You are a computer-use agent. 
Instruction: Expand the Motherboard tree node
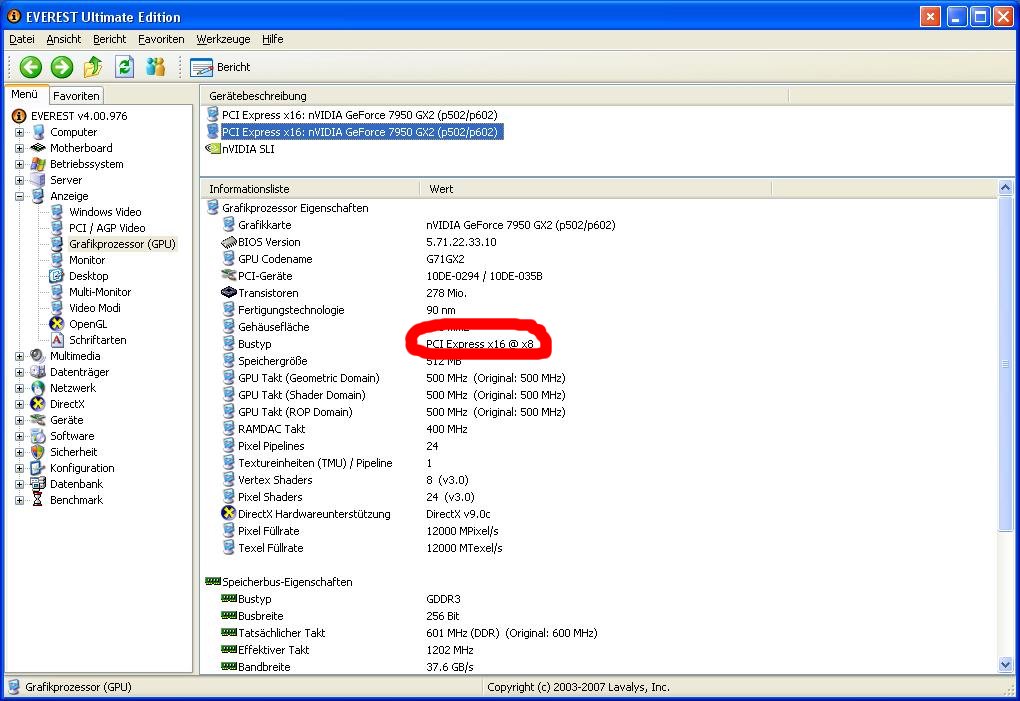[x=20, y=148]
